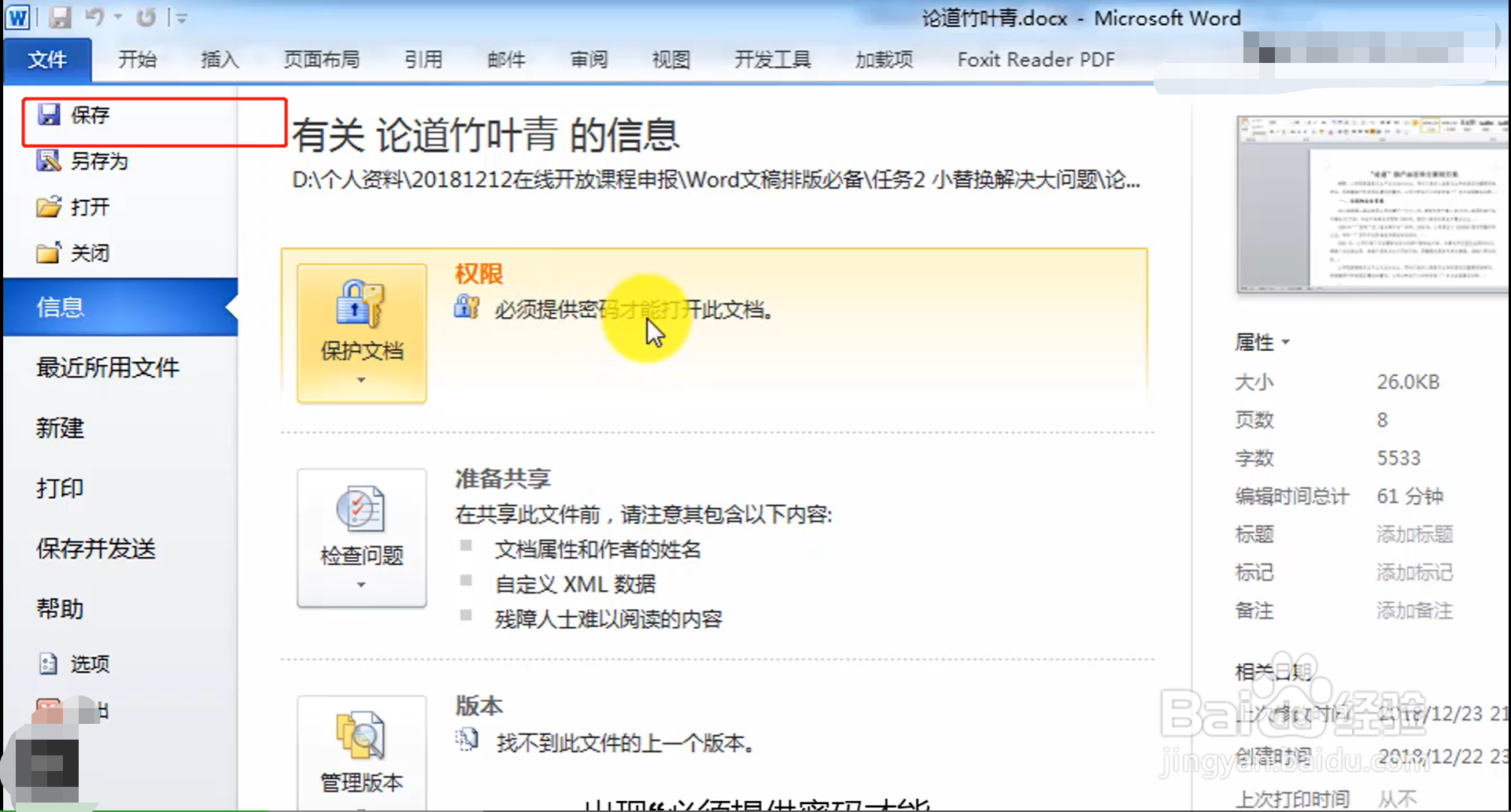Image resolution: width=1511 pixels, height=812 pixels.
Task: Click the 选项 icon in sidebar
Action: tap(48, 663)
